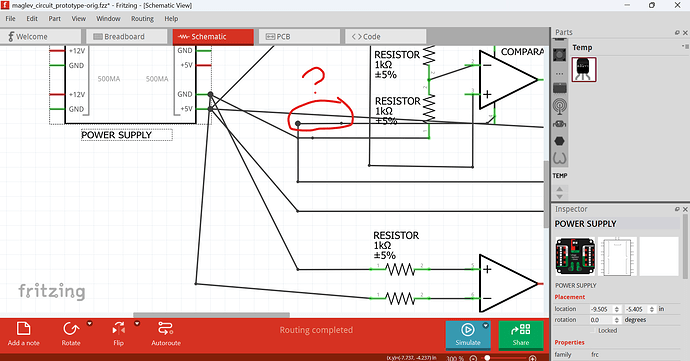This screenshot has height=361, width=690.
Task: Toggle the Locked checkbox in Inspector
Action: tap(592, 331)
